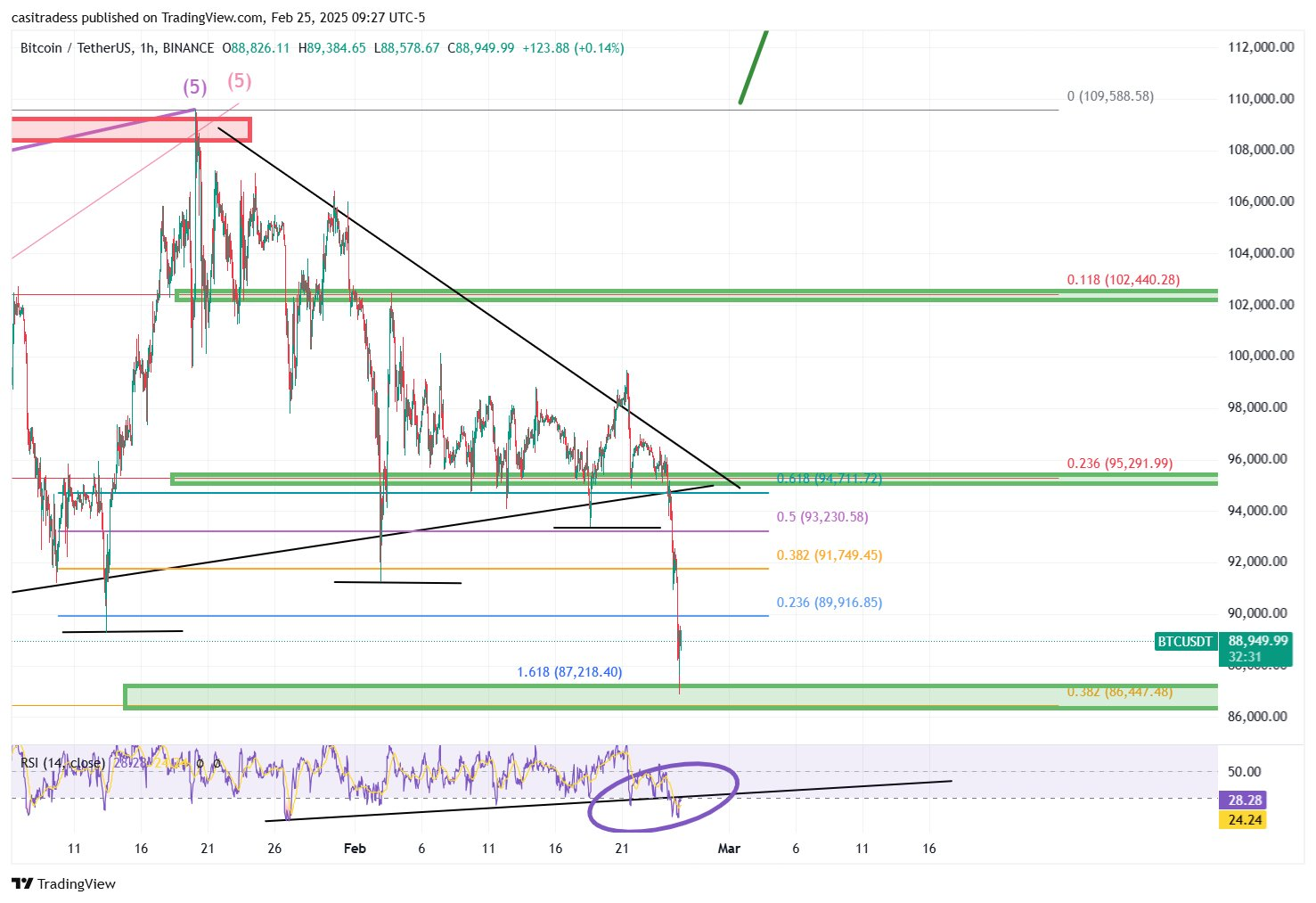Screen dimensions: 1316x903
Task: Click the candle countdown 32:31
Action: [1245, 657]
